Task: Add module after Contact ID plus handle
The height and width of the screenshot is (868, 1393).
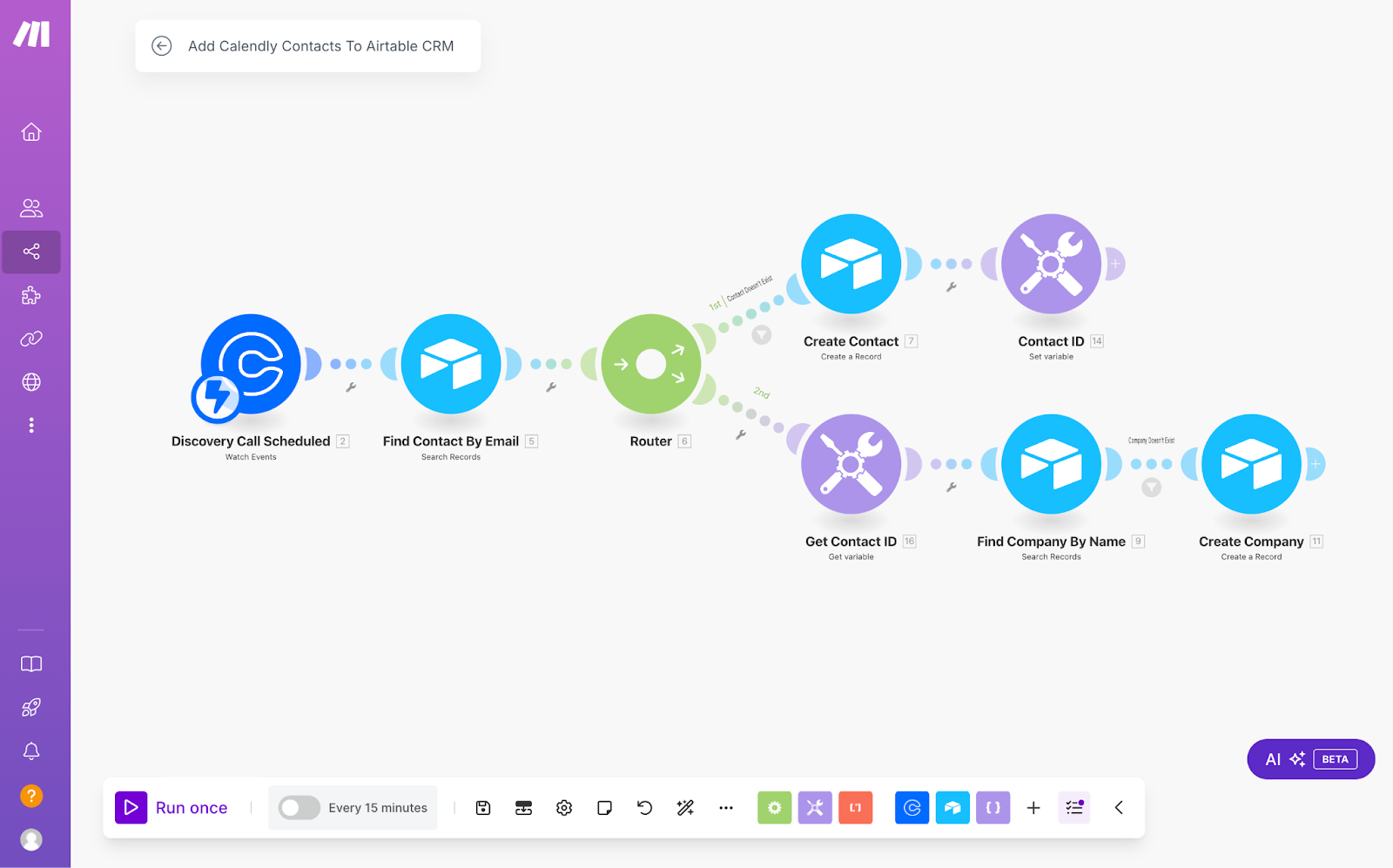Action: coord(1115,264)
